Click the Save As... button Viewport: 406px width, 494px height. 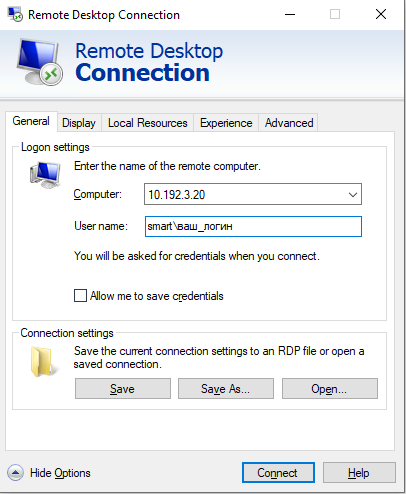(226, 389)
